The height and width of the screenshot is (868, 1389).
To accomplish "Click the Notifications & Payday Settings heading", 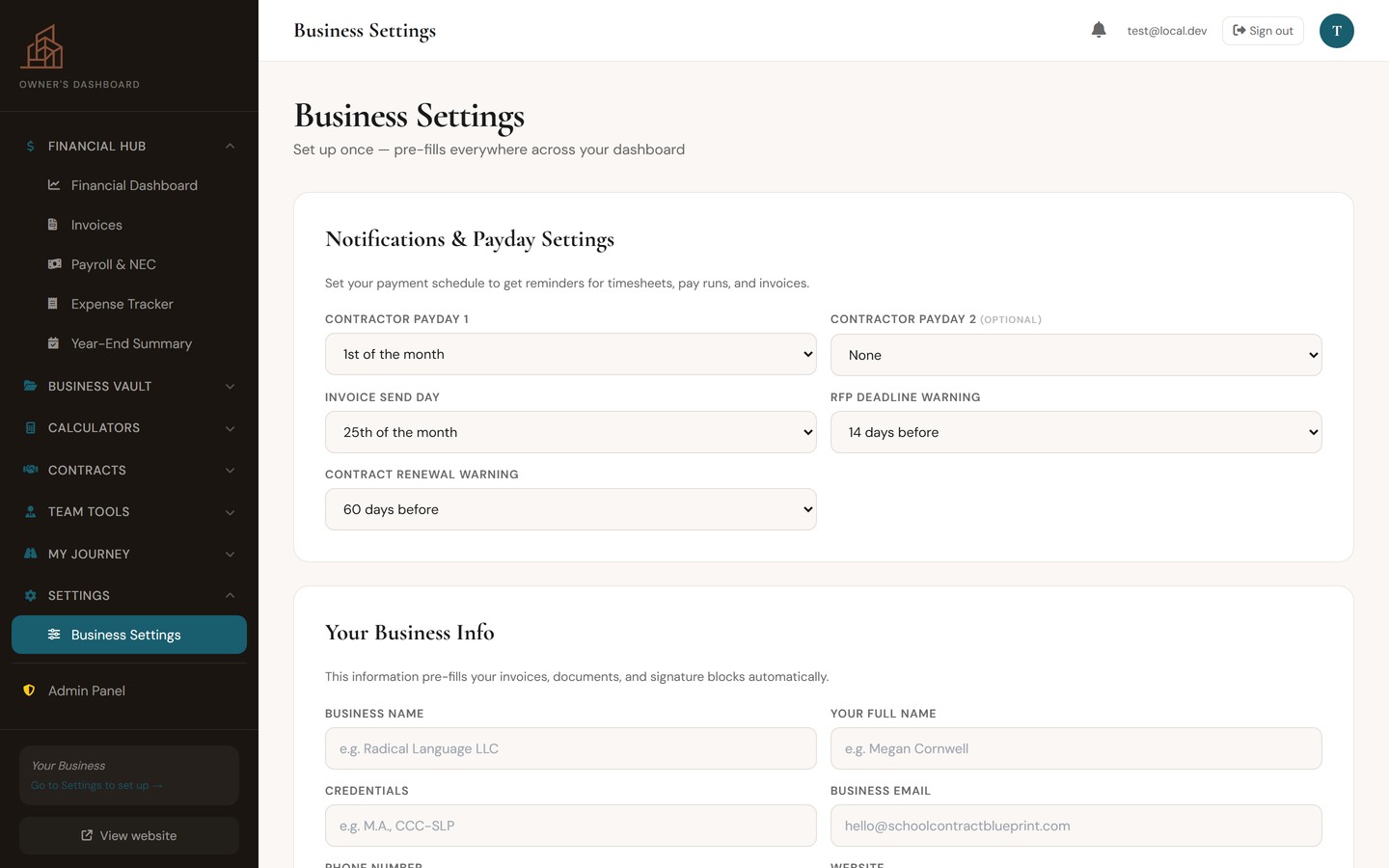I will tap(470, 239).
